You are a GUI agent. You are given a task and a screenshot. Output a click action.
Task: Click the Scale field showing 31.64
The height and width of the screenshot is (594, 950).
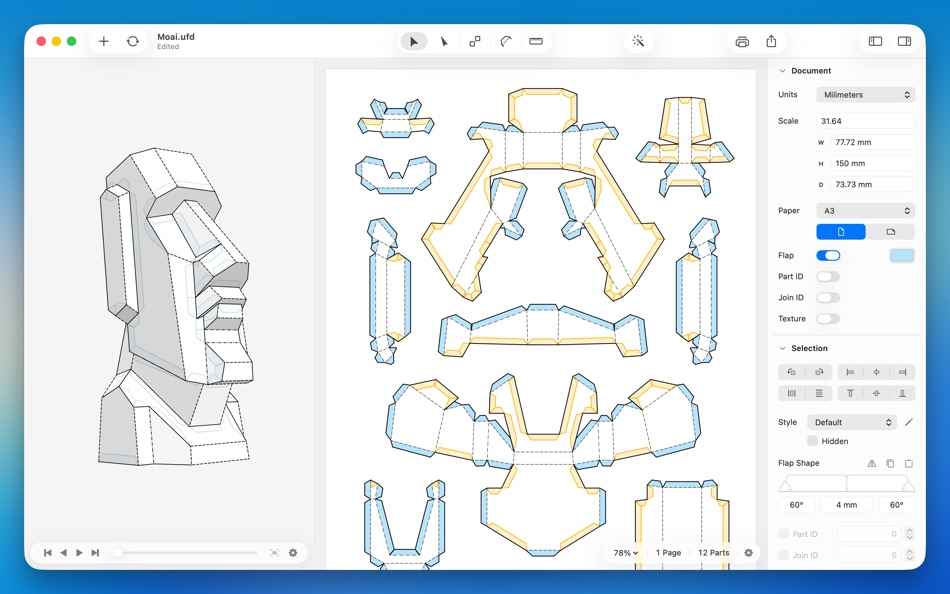click(x=866, y=121)
